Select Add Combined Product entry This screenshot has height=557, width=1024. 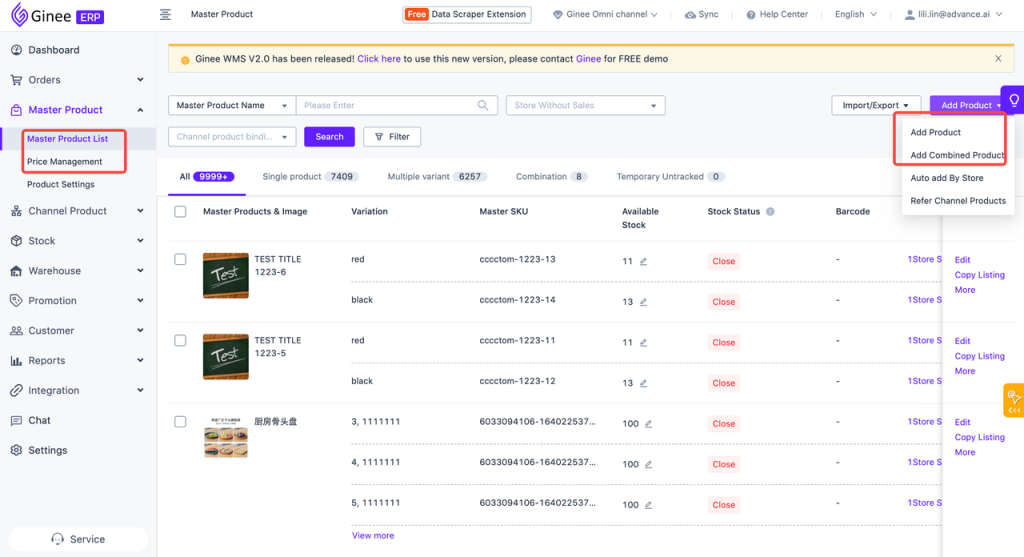pyautogui.click(x=957, y=155)
